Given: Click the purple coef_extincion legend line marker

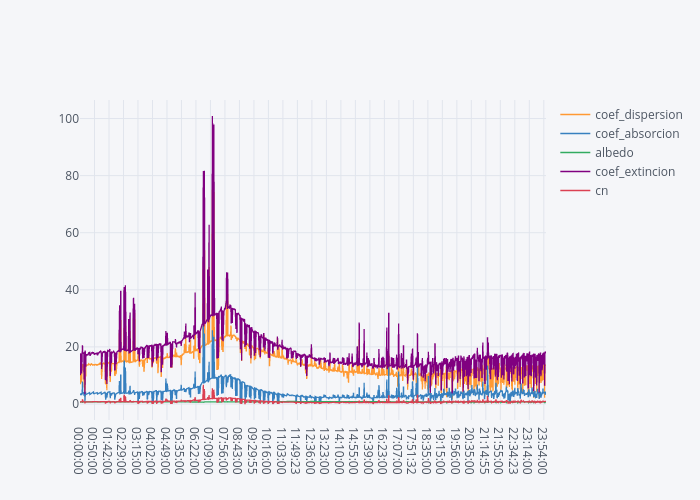Looking at the screenshot, I should coord(574,172).
